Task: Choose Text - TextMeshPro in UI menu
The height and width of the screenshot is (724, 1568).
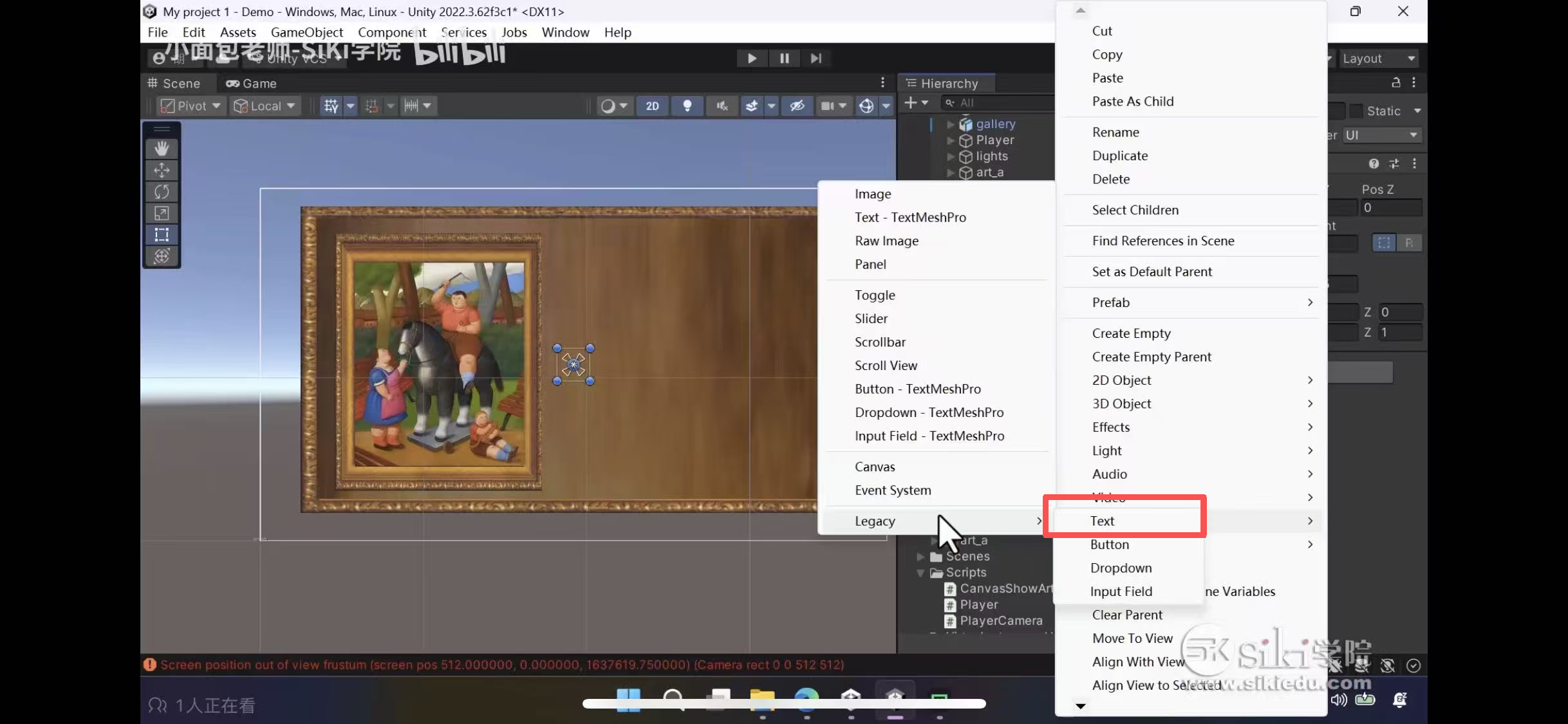Action: click(x=937, y=218)
